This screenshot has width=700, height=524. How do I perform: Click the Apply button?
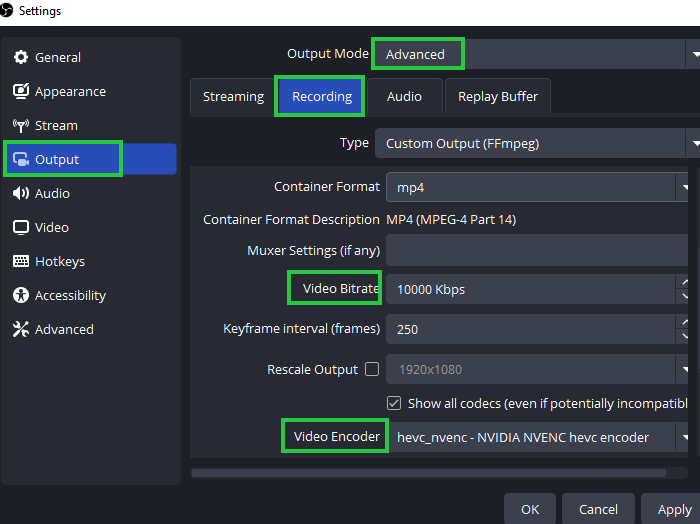674,509
